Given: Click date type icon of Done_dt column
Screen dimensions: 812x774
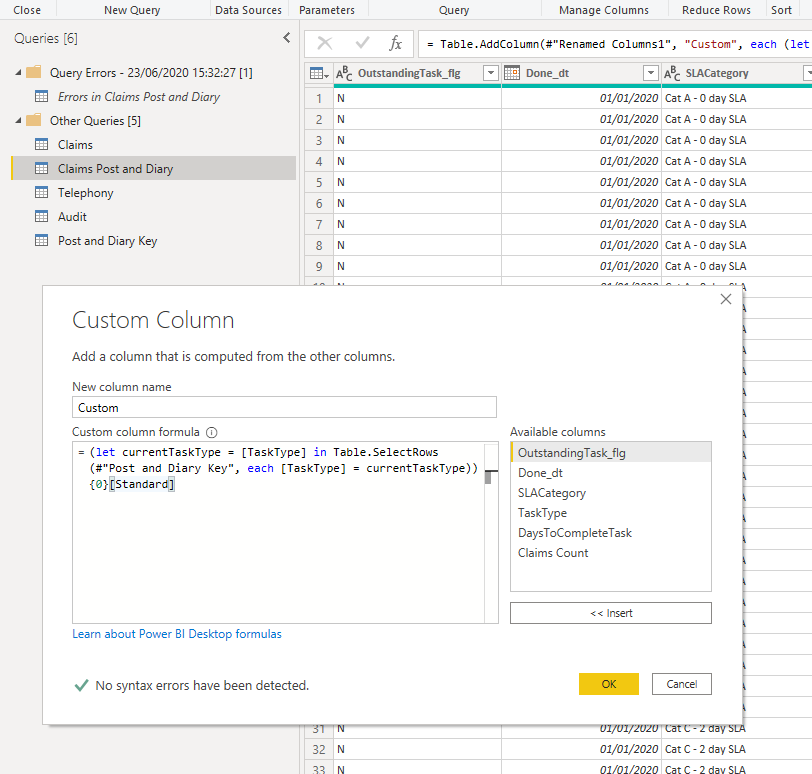Looking at the screenshot, I should pos(512,73).
